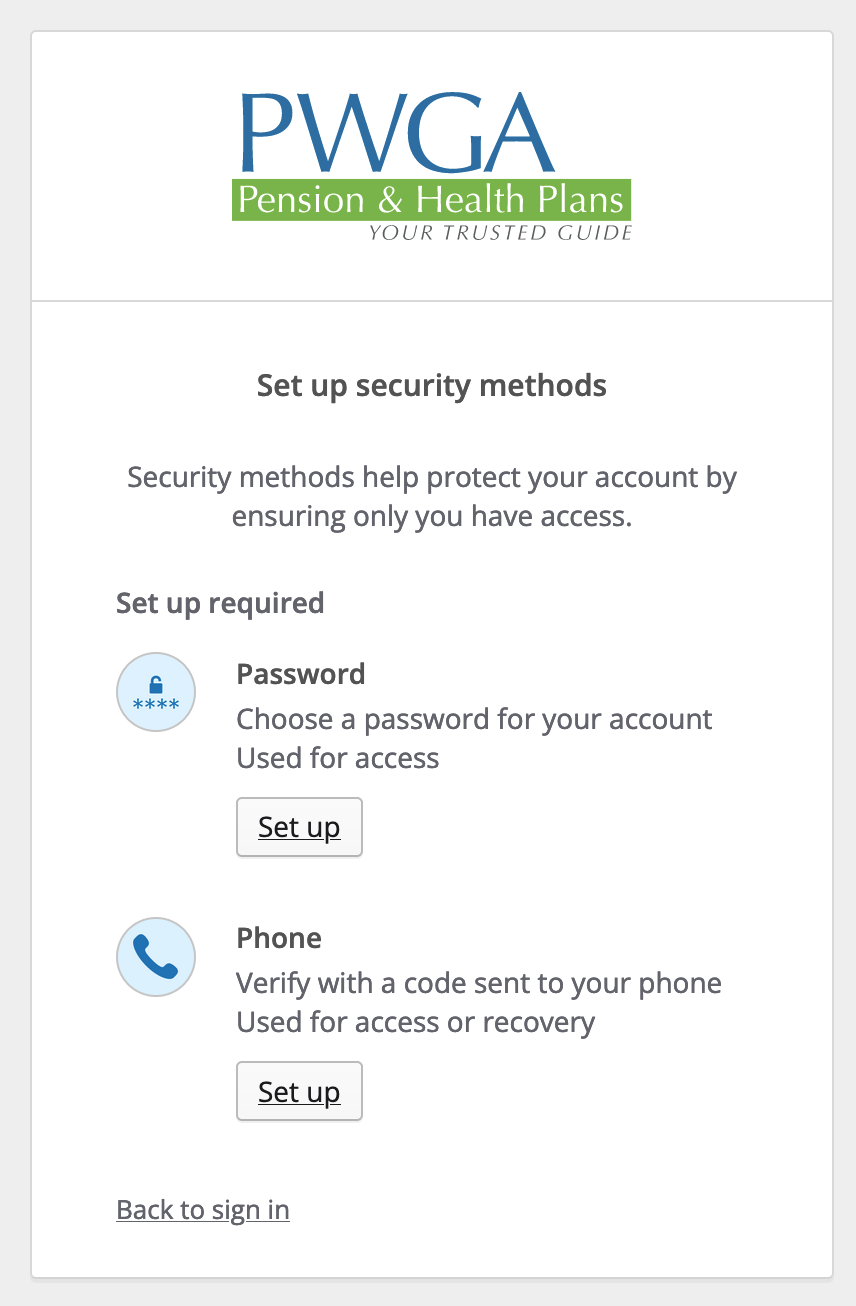
Task: Click Choose a password for your account text
Action: click(x=474, y=719)
